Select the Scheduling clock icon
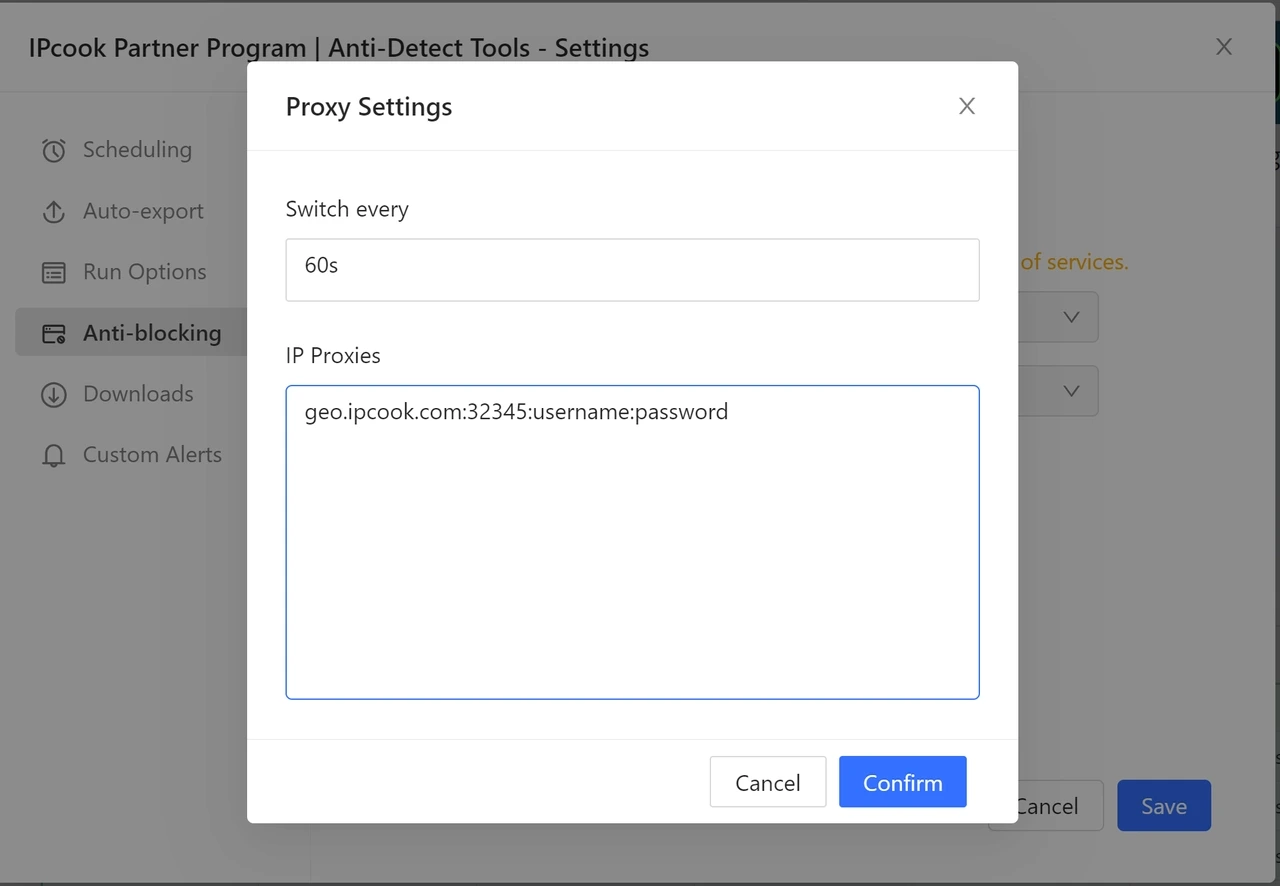This screenshot has width=1280, height=886. pyautogui.click(x=53, y=149)
